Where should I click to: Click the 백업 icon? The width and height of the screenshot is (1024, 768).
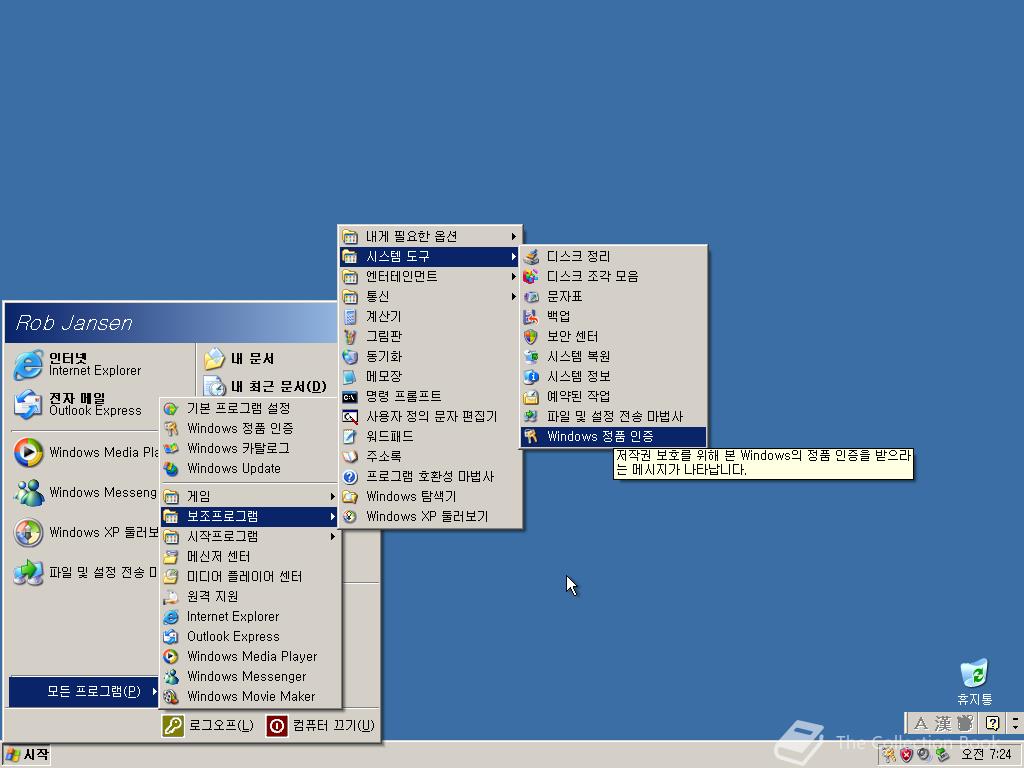click(530, 317)
